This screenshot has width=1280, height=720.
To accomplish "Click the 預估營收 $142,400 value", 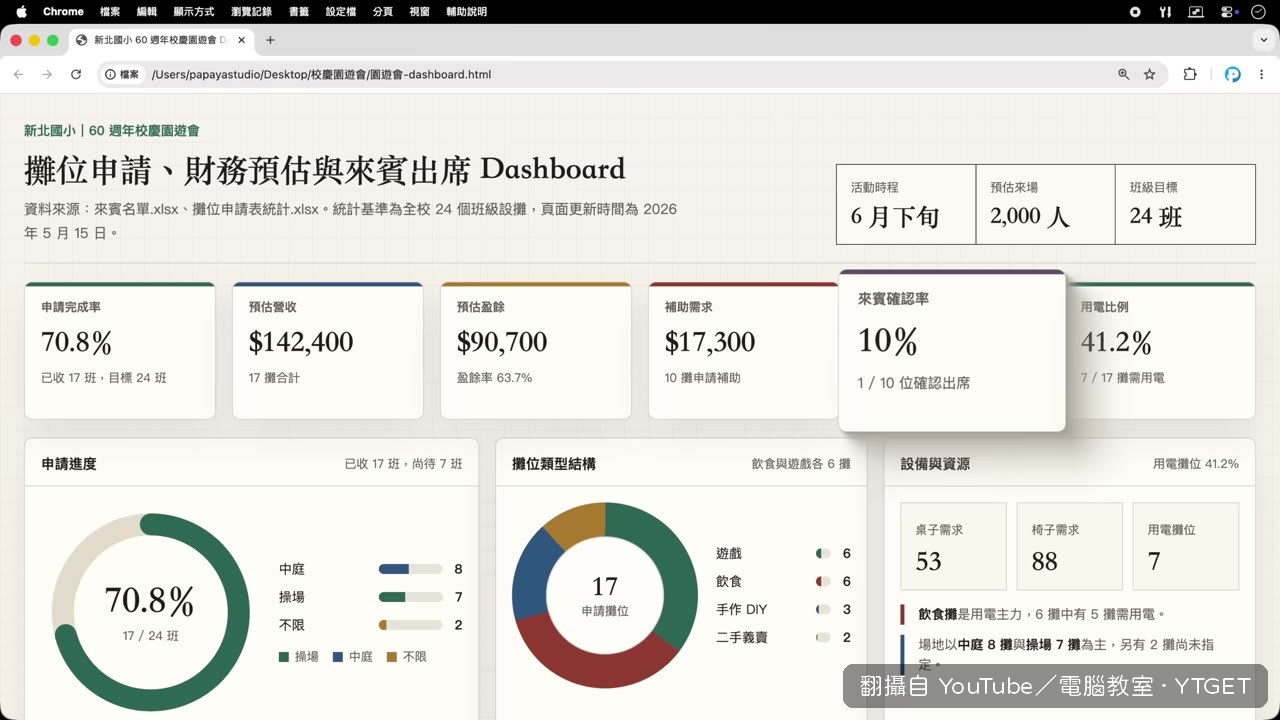I will tap(301, 342).
